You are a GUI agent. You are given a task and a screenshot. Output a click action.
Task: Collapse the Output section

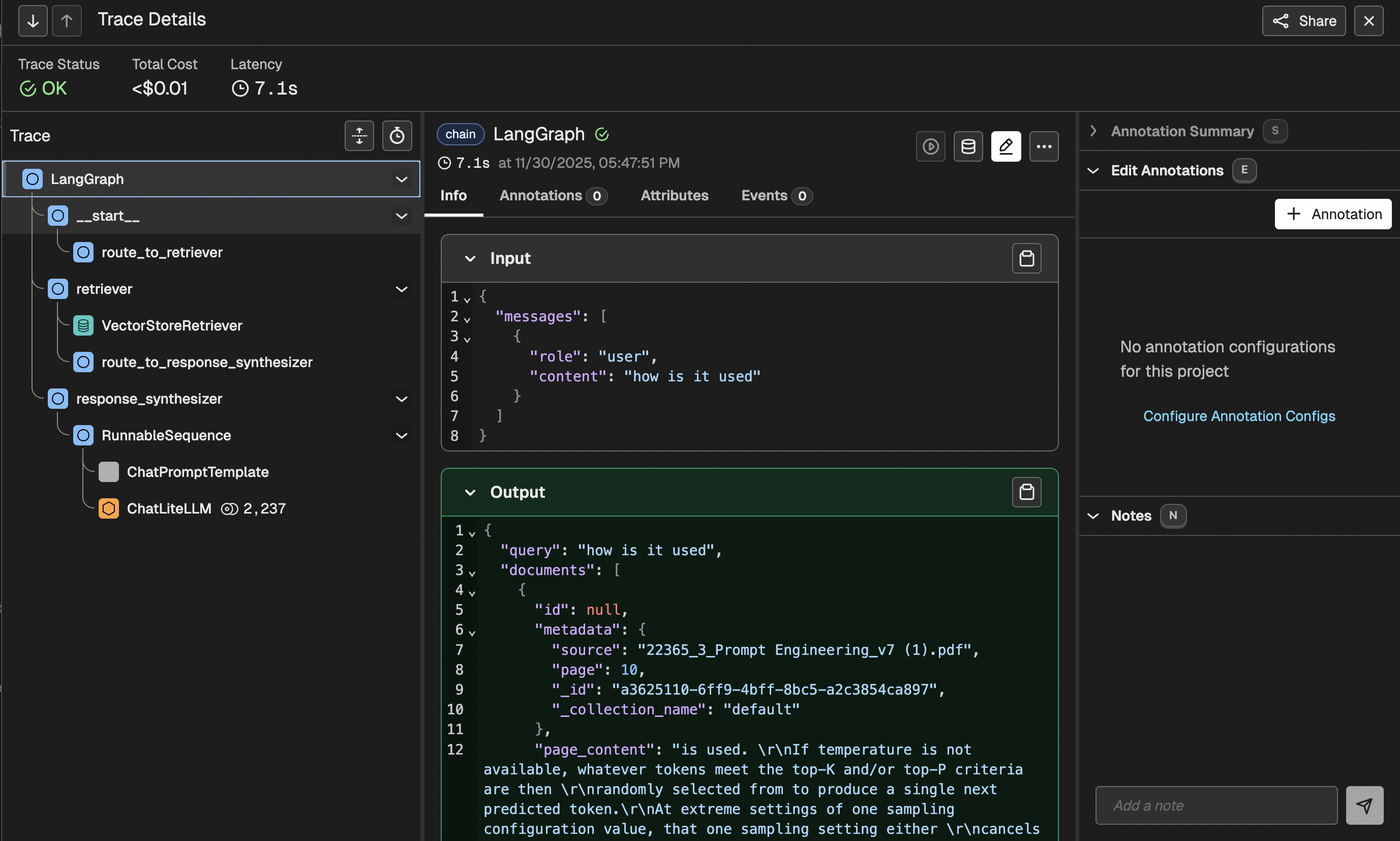click(x=470, y=493)
